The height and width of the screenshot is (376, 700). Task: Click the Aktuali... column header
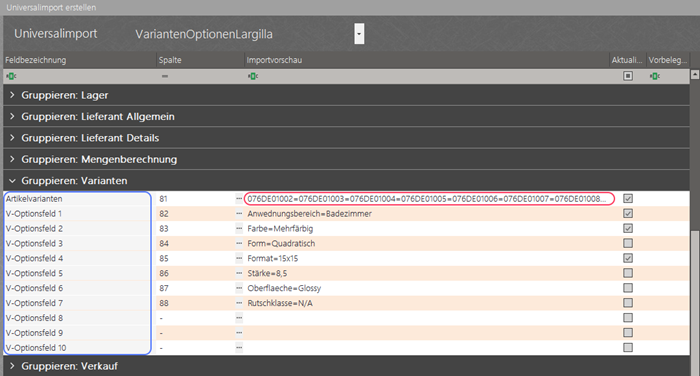tap(628, 60)
